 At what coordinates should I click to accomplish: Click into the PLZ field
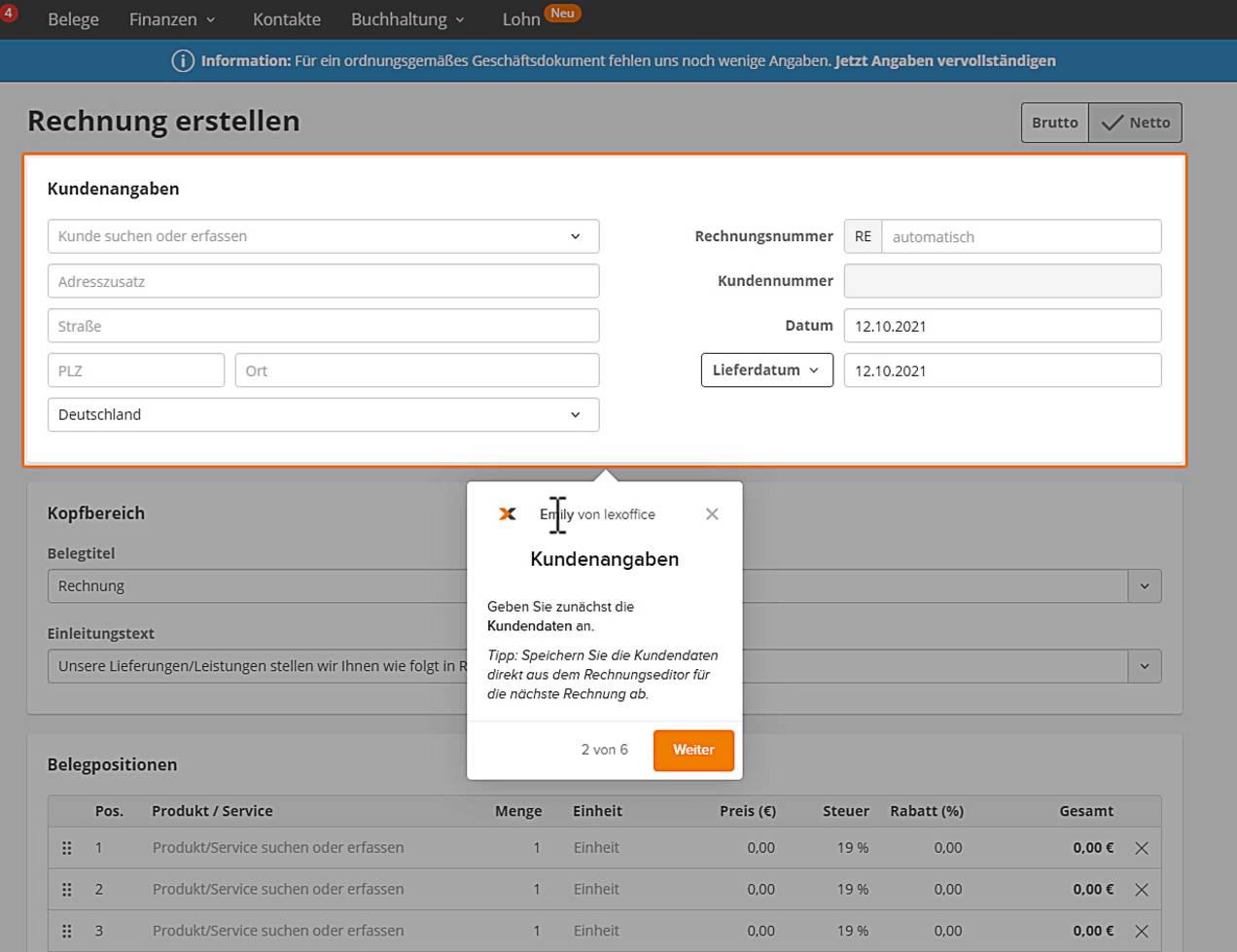pyautogui.click(x=136, y=370)
